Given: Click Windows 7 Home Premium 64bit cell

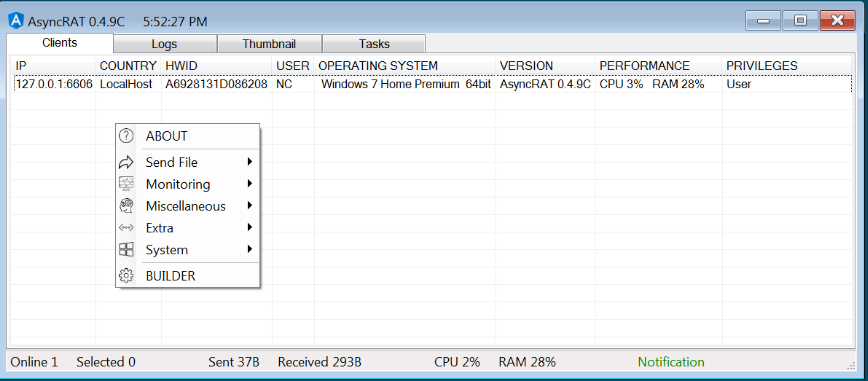Looking at the screenshot, I should [406, 84].
